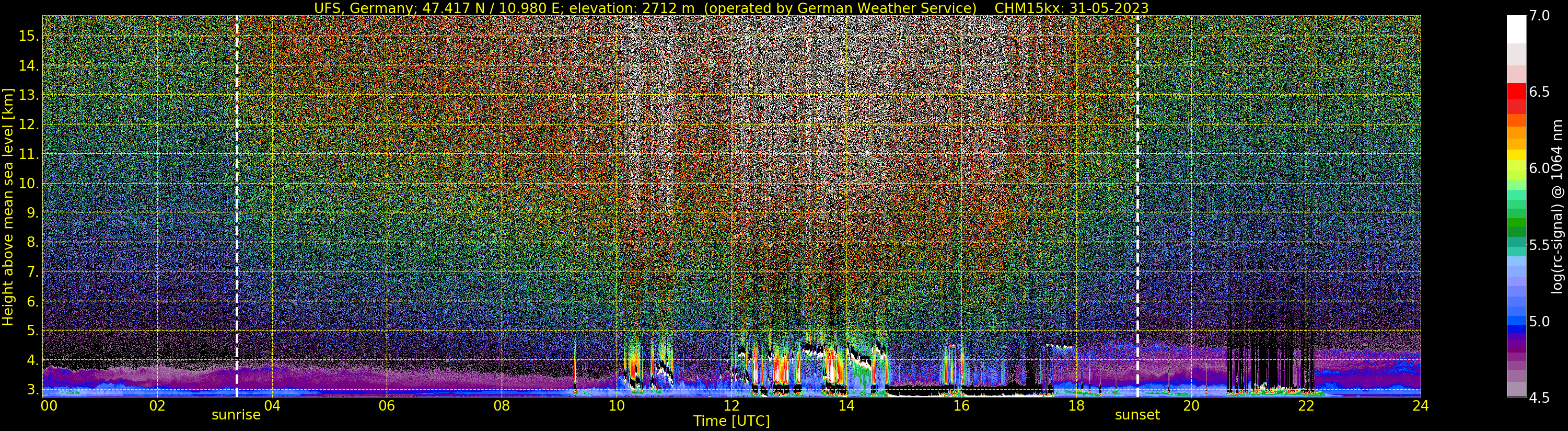Click height axis tick '12.'

coord(28,124)
